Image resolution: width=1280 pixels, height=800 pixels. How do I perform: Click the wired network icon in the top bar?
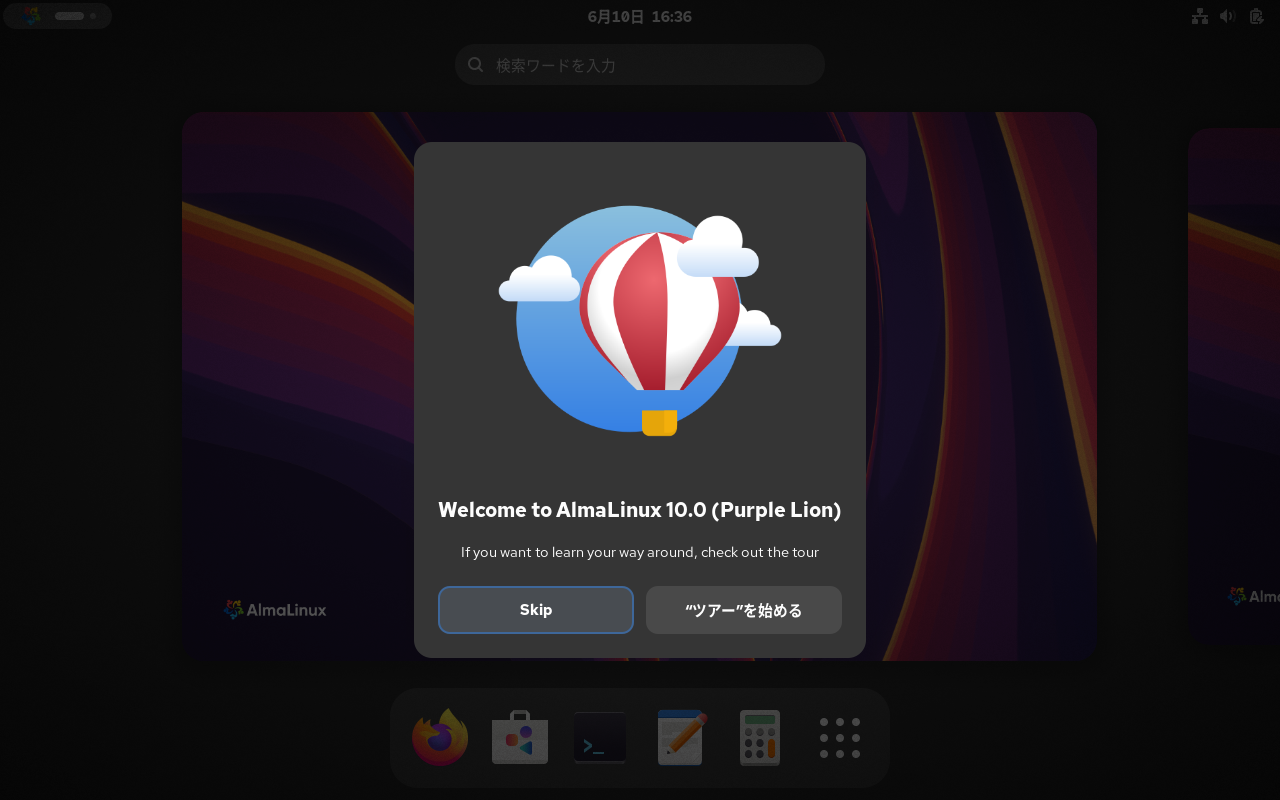pyautogui.click(x=1200, y=15)
